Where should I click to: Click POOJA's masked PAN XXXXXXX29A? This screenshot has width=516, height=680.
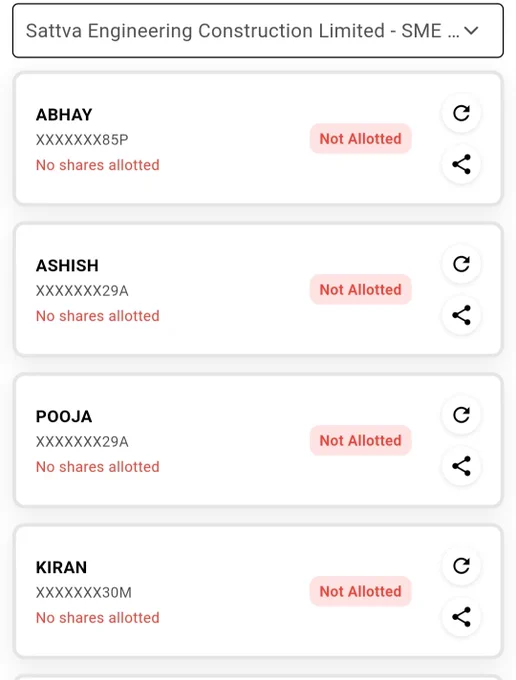[x=82, y=441]
